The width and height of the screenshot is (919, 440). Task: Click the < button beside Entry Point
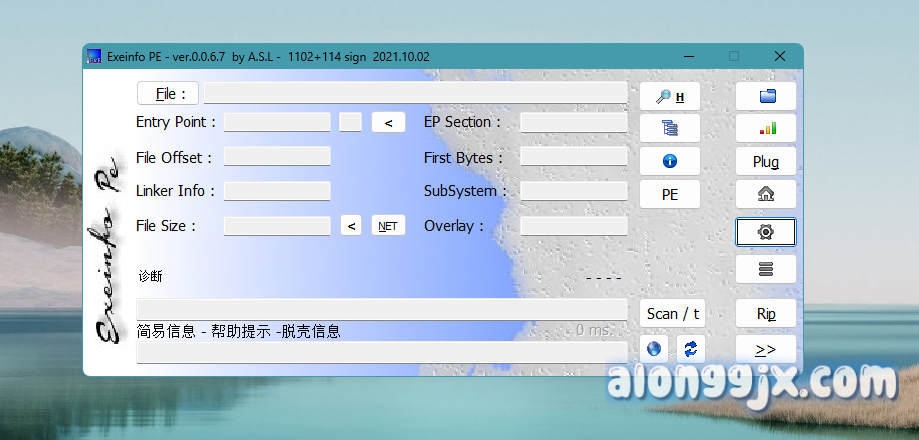click(388, 122)
